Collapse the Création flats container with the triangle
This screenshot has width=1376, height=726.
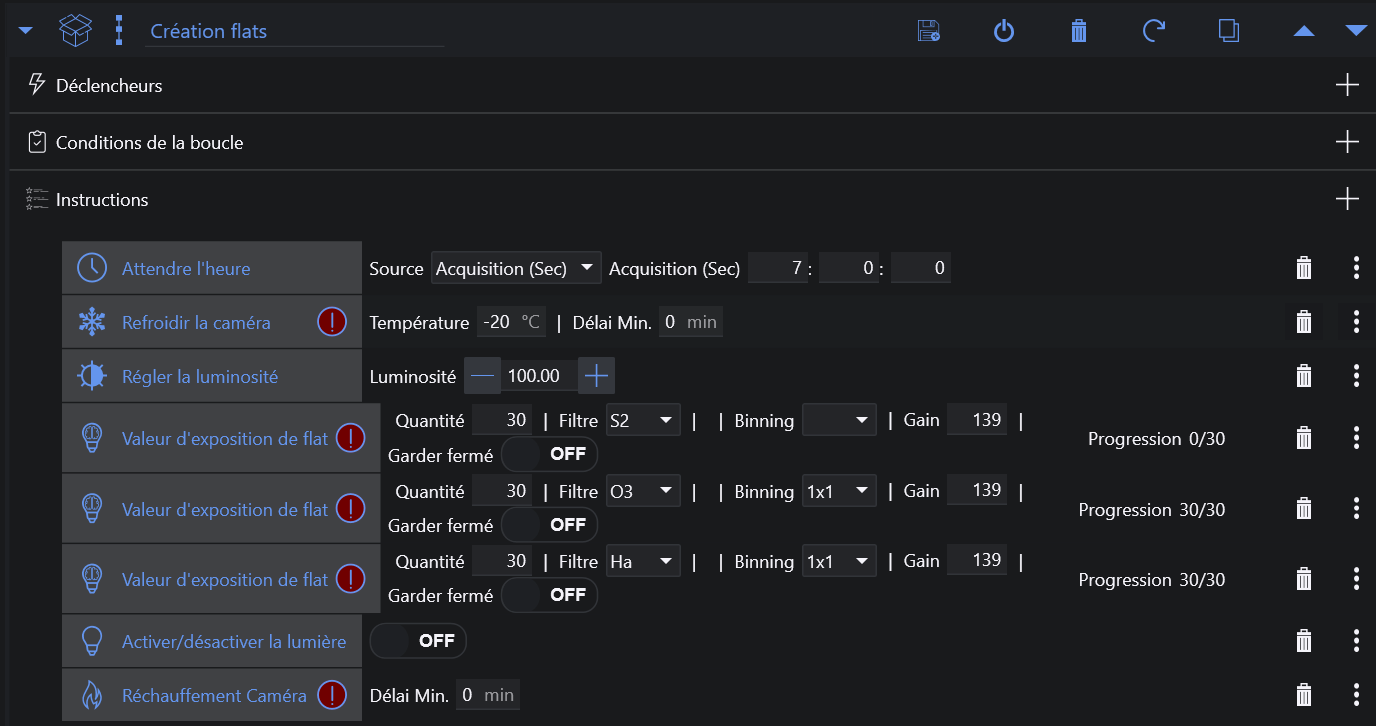point(26,31)
